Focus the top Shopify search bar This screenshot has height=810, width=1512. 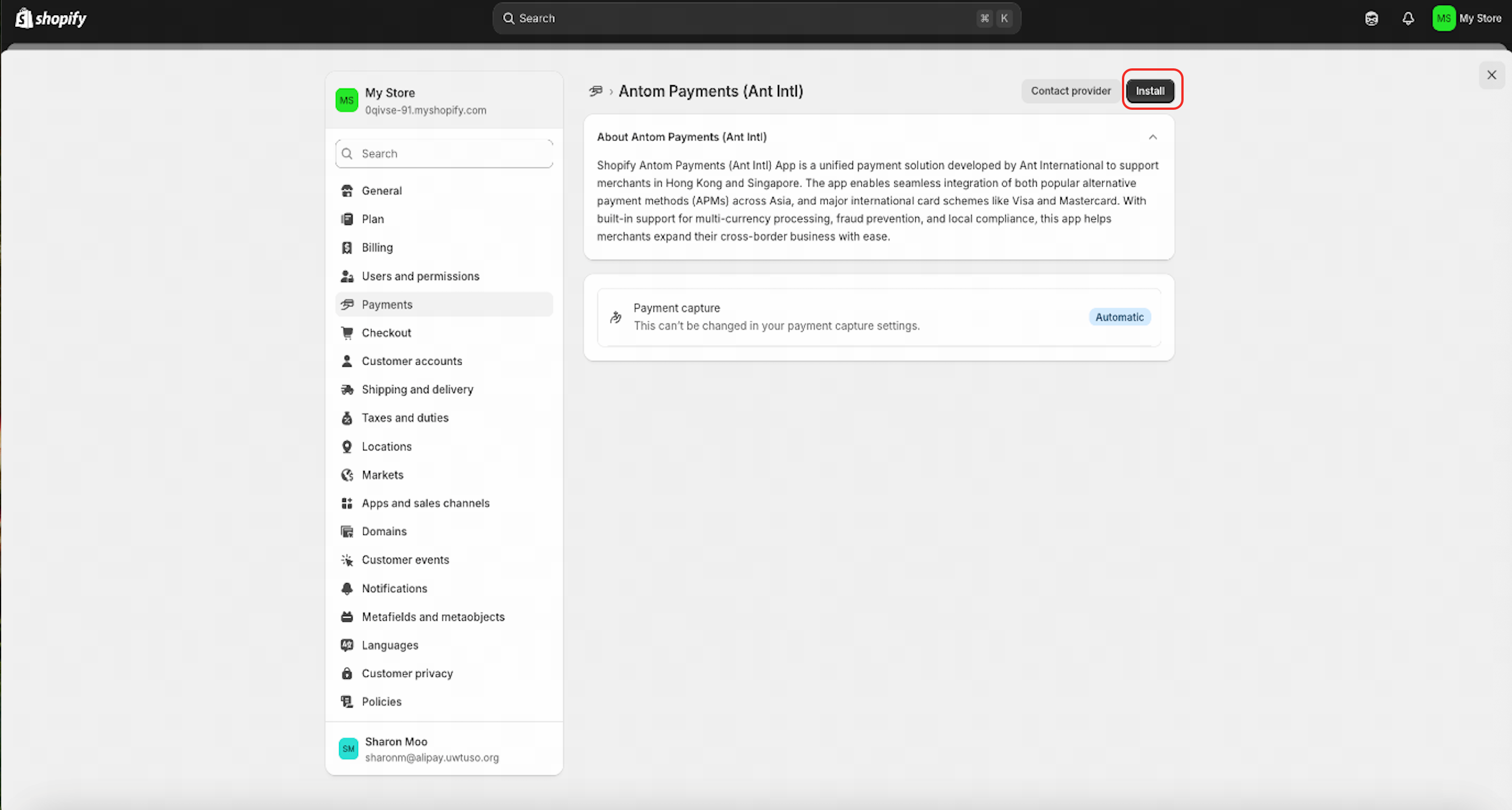coord(757,18)
